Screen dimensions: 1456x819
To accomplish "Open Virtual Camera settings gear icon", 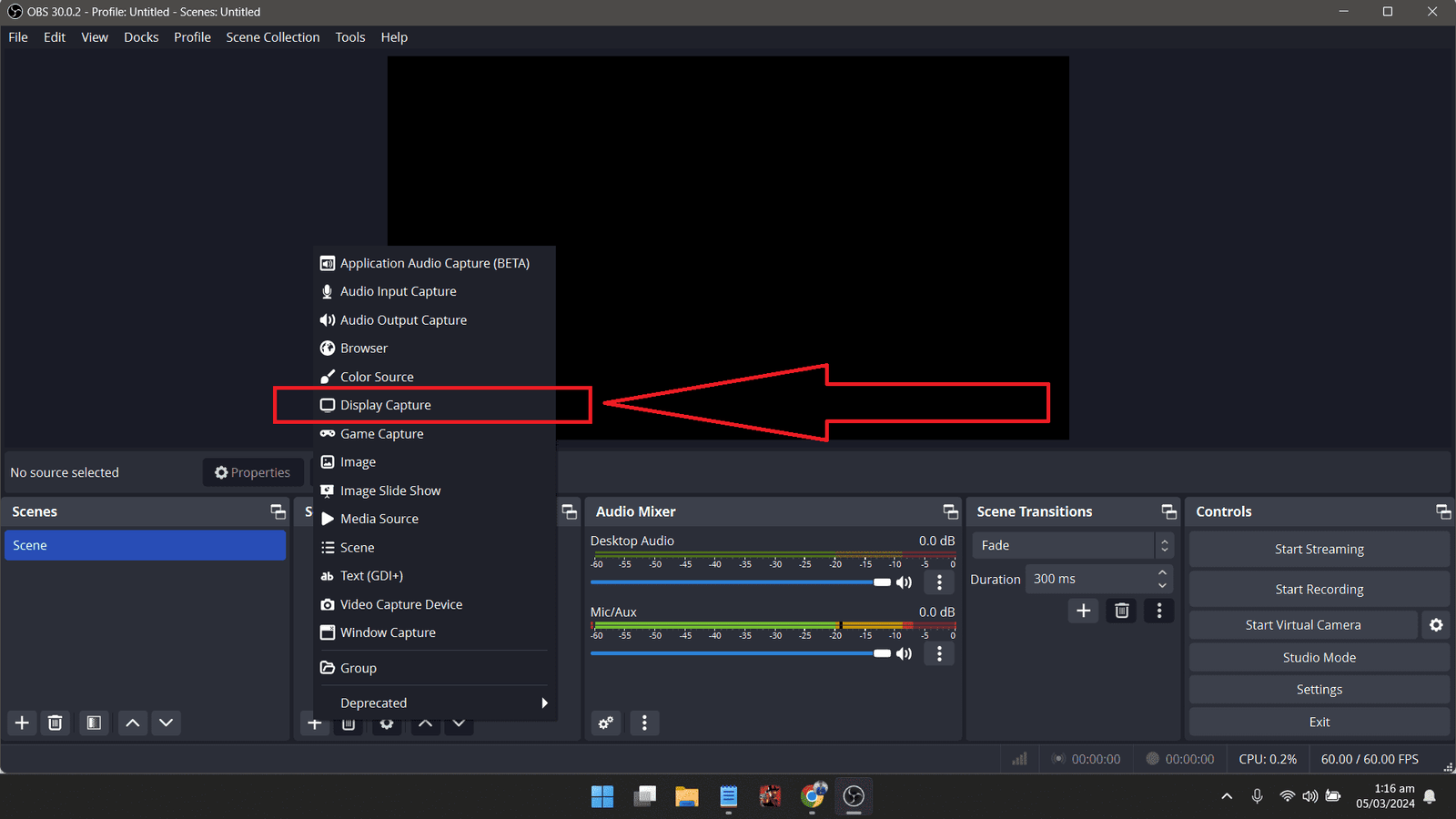I will point(1436,625).
